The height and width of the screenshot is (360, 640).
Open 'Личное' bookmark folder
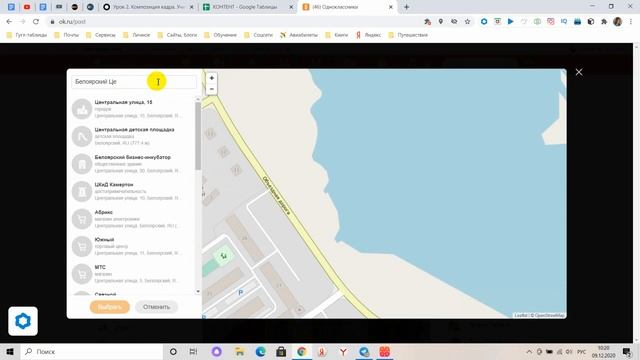click(x=137, y=35)
